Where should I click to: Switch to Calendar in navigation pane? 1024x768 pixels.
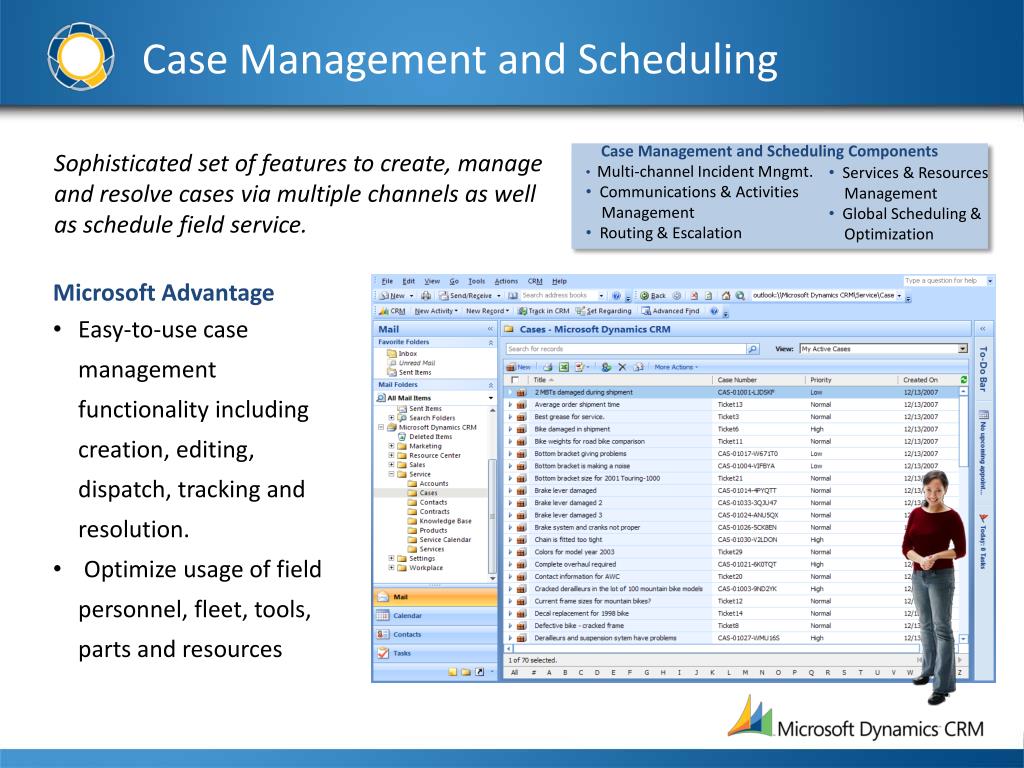pos(435,615)
